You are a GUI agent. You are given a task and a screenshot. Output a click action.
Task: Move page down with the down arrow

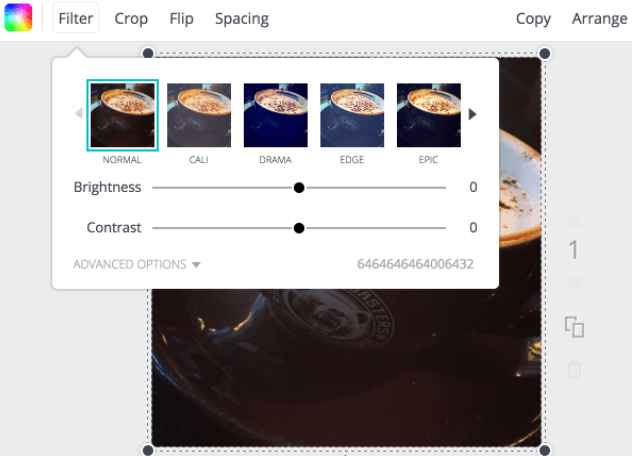click(574, 285)
